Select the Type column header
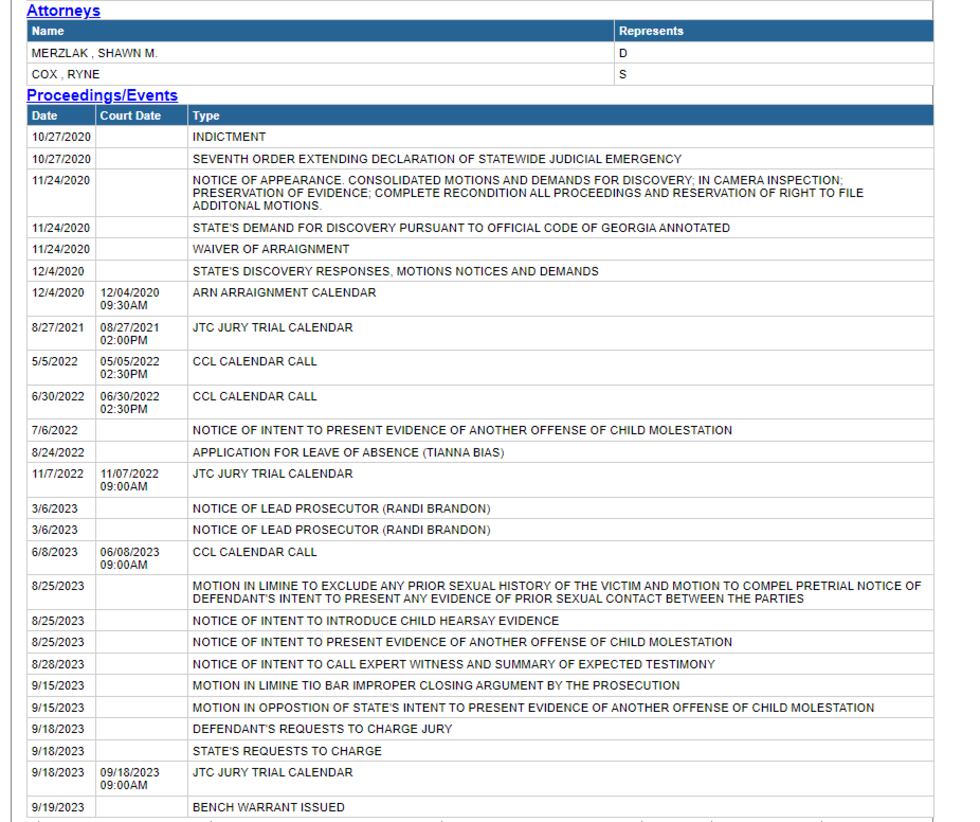Image resolution: width=980 pixels, height=822 pixels. [x=206, y=116]
